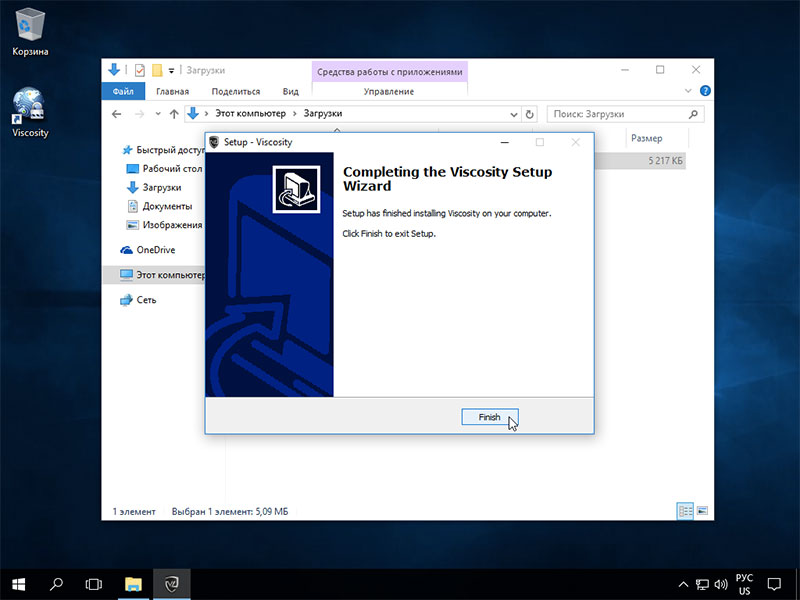Viewport: 800px width, 600px height.
Task: Open Документы in navigation pane
Action: click(159, 206)
